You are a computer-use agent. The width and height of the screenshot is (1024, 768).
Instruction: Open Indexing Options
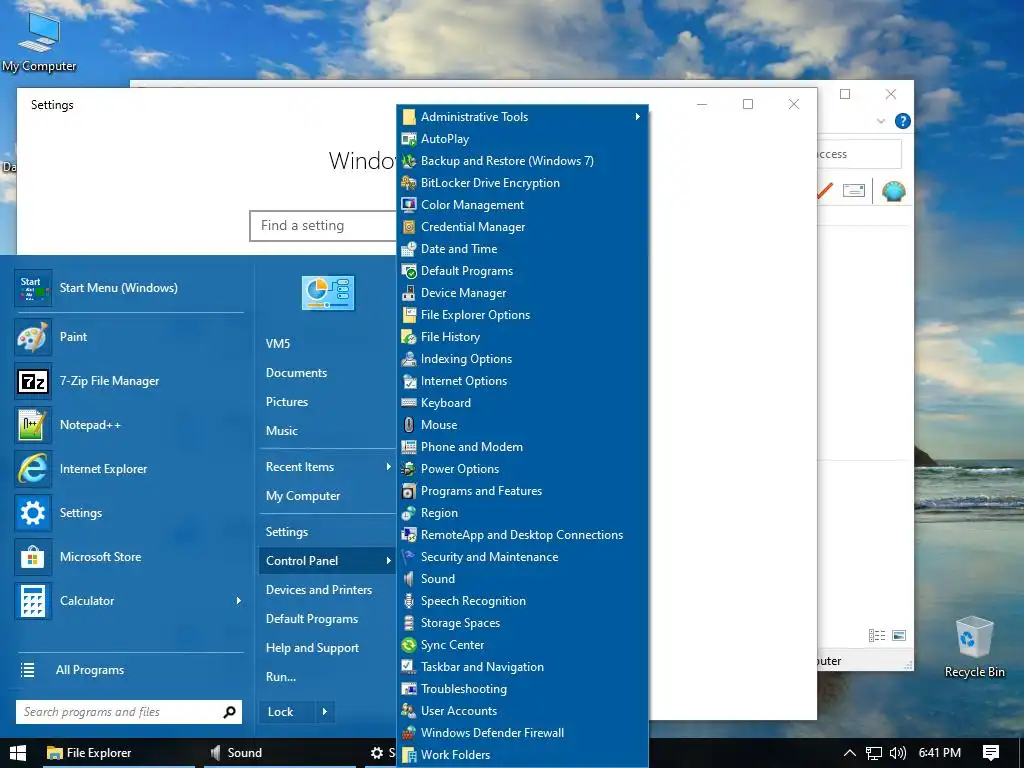[522, 359]
